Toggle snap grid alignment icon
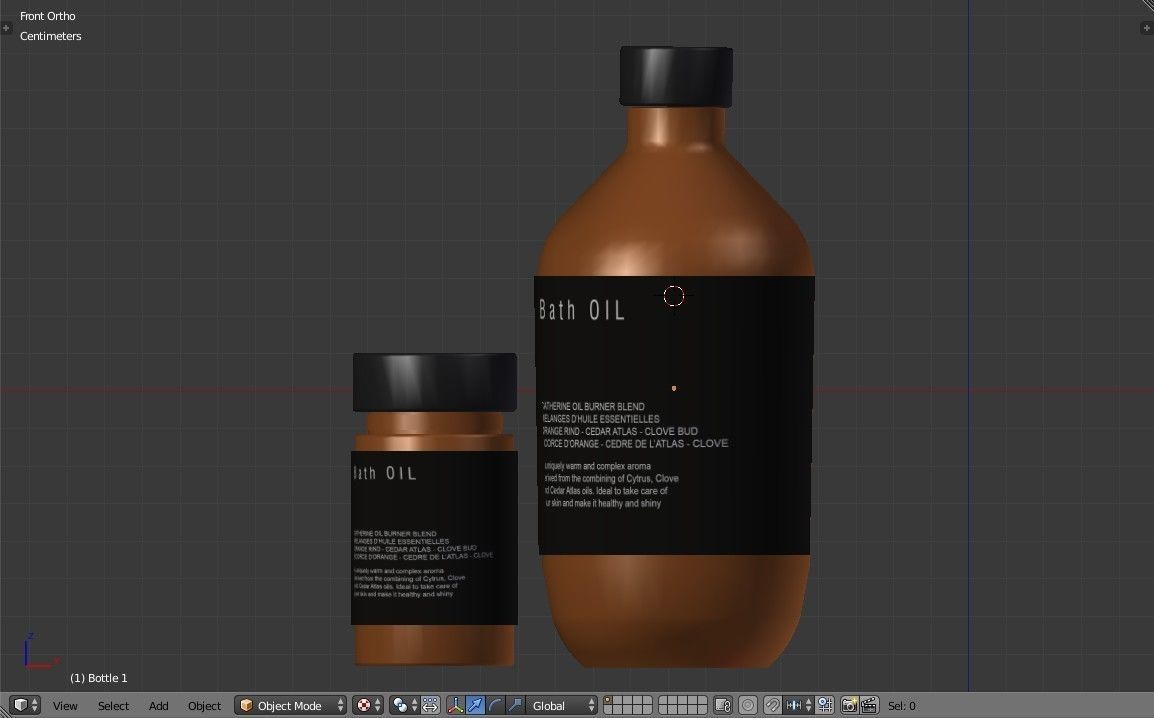Viewport: 1154px width, 718px height. (x=825, y=705)
